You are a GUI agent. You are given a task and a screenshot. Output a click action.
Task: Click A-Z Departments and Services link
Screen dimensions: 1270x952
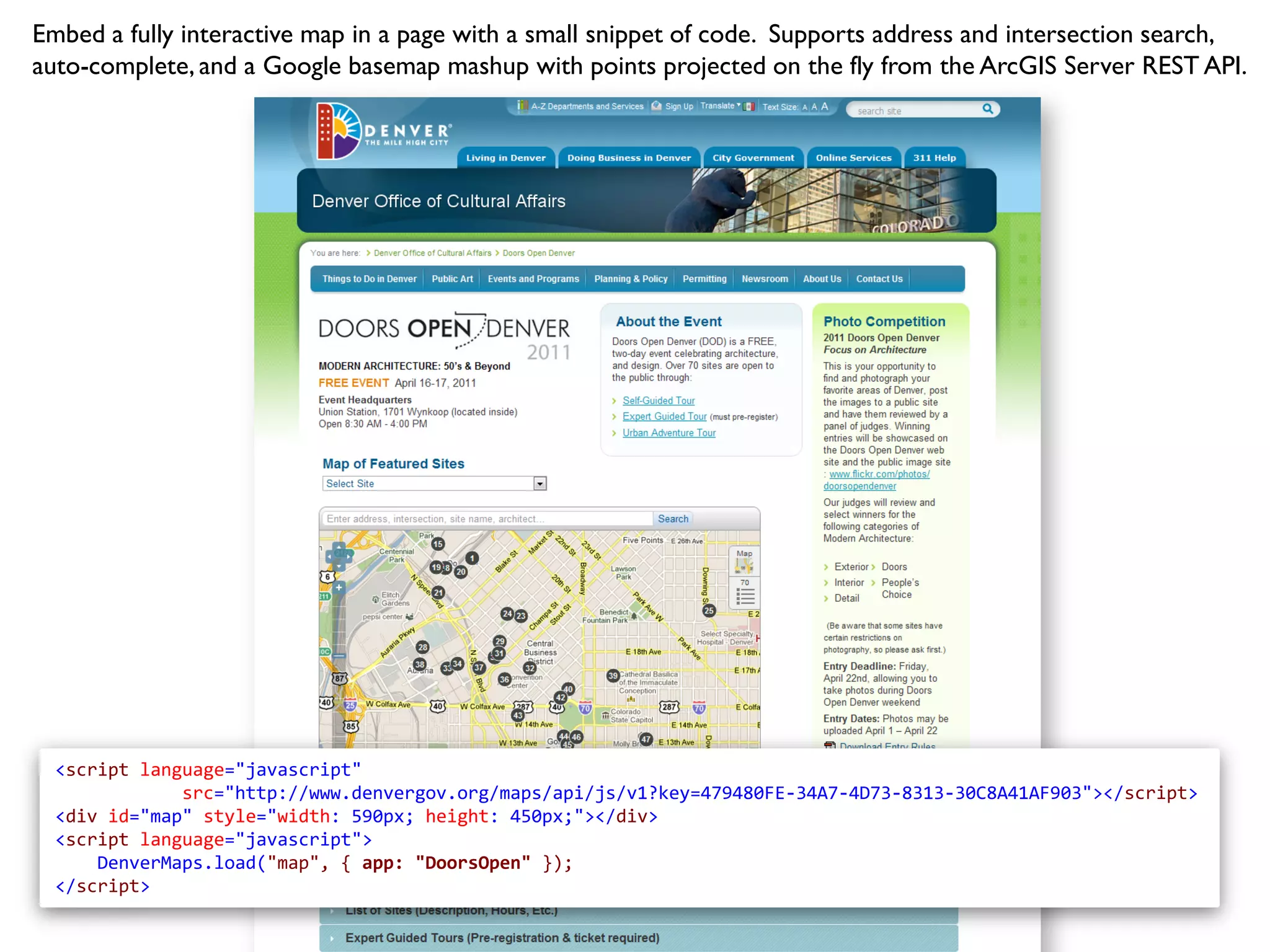coord(587,107)
